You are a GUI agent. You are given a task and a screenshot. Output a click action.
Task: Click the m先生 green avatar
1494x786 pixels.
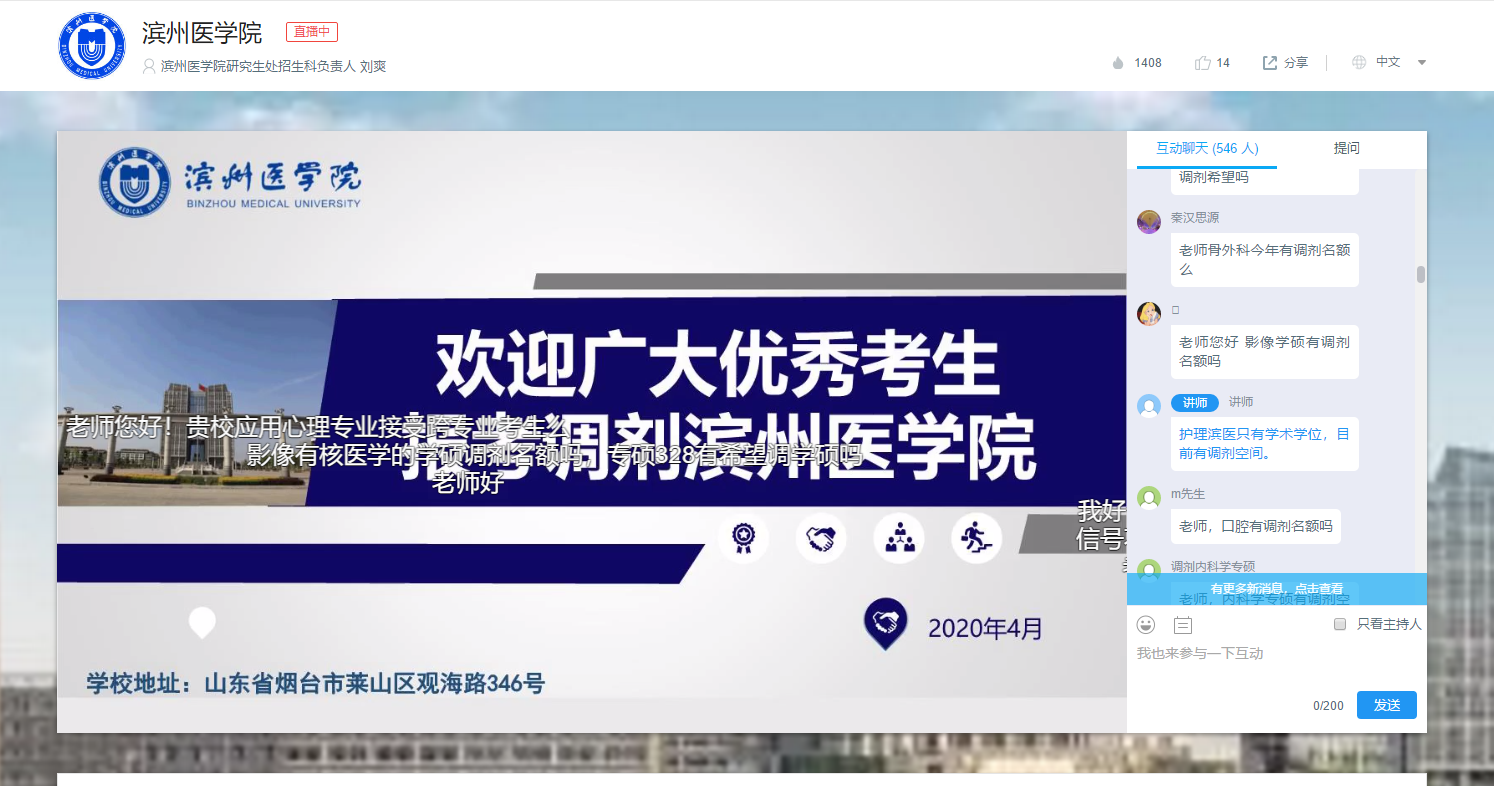[1149, 498]
